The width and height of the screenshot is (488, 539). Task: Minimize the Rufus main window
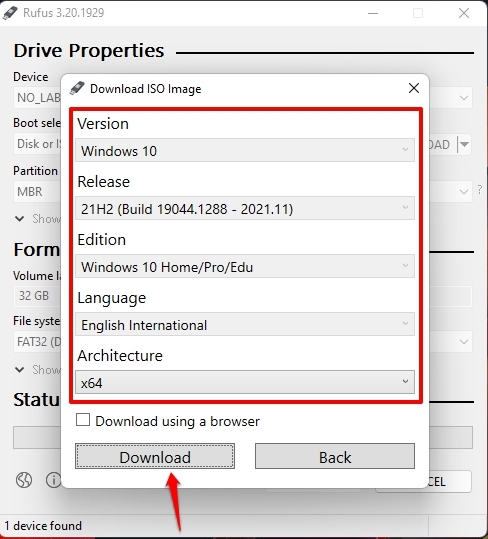(373, 13)
